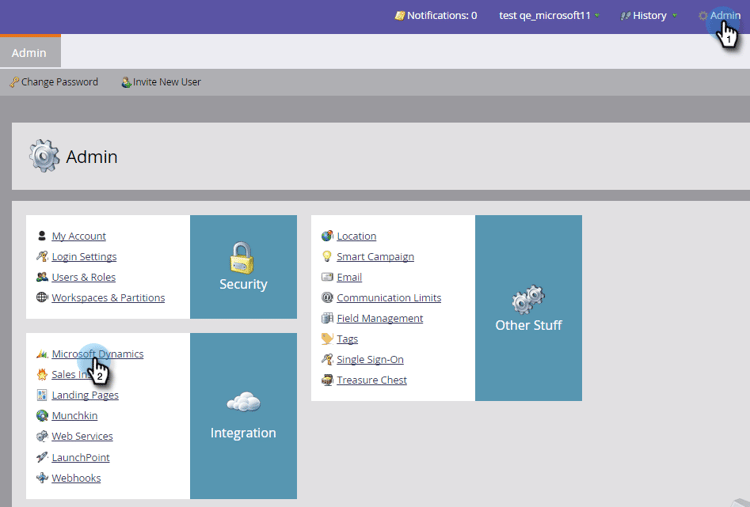Click the Login Settings keys icon

pos(42,256)
